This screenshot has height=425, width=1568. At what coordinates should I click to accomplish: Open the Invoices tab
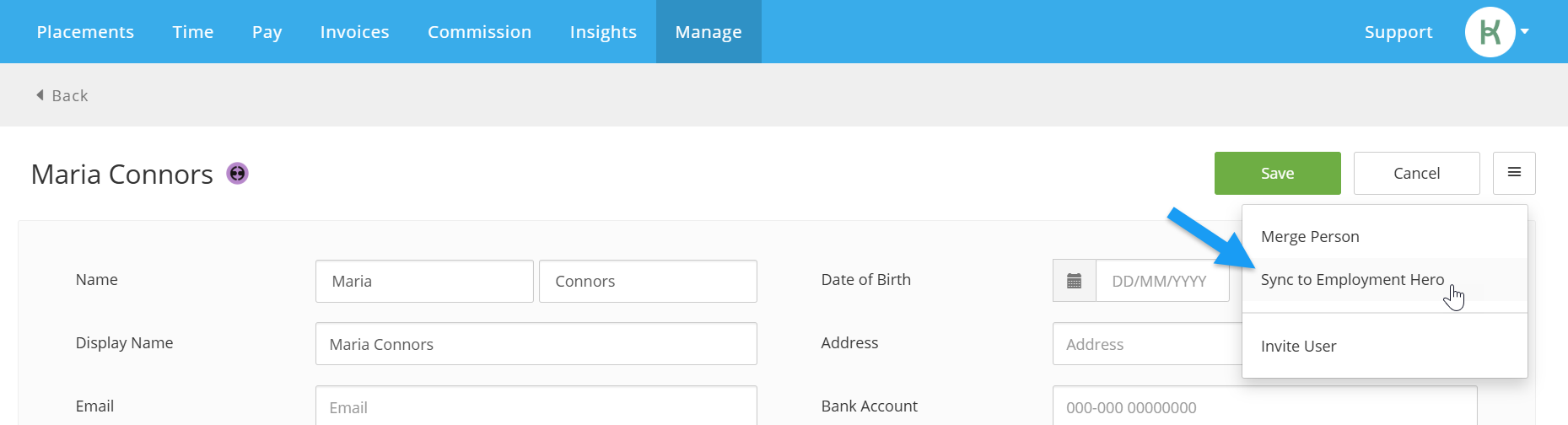click(x=354, y=32)
